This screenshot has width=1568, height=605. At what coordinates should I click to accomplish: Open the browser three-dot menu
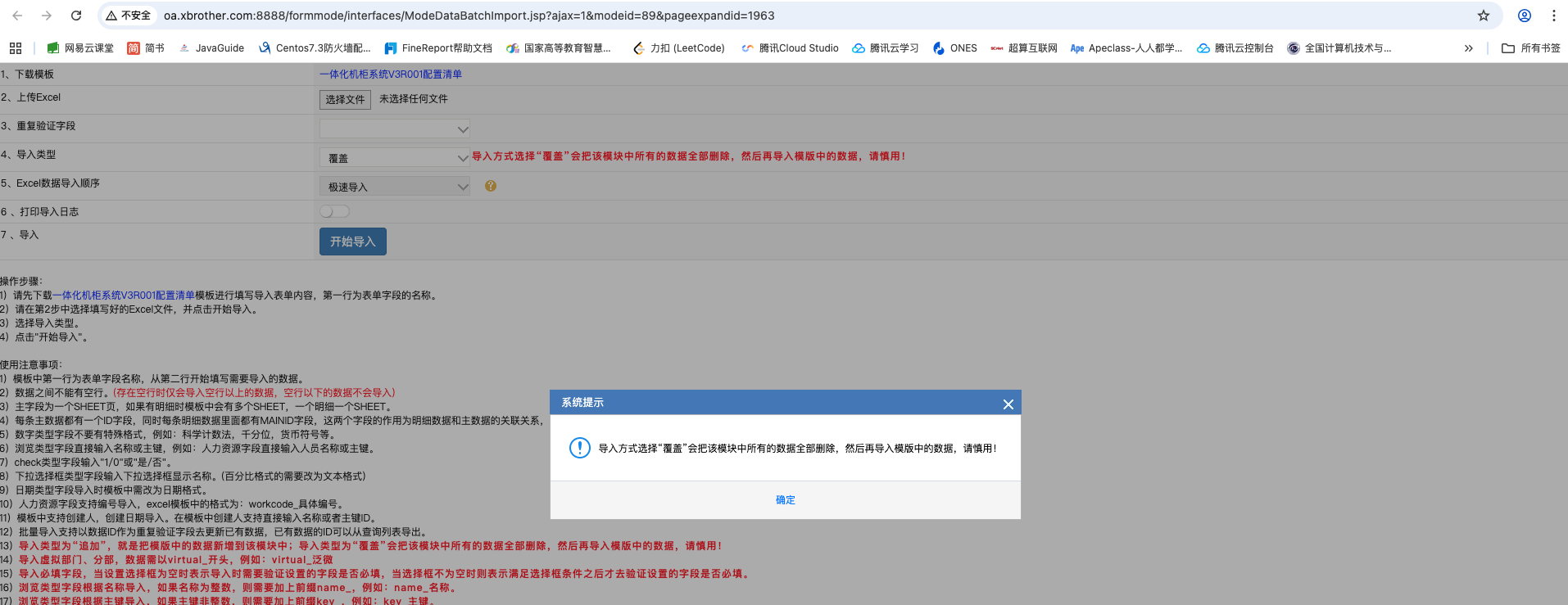[x=1553, y=16]
